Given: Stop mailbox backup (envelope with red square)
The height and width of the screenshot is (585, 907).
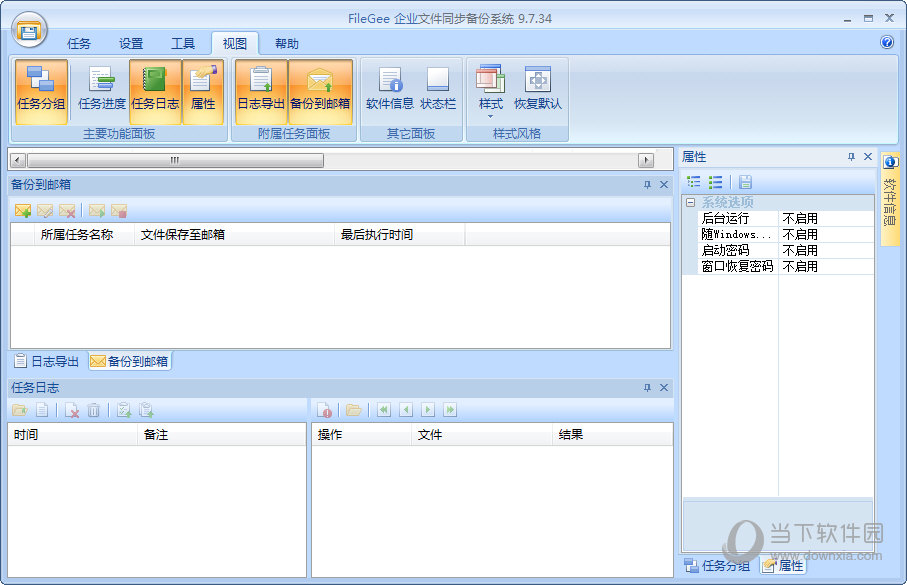Looking at the screenshot, I should (x=119, y=211).
